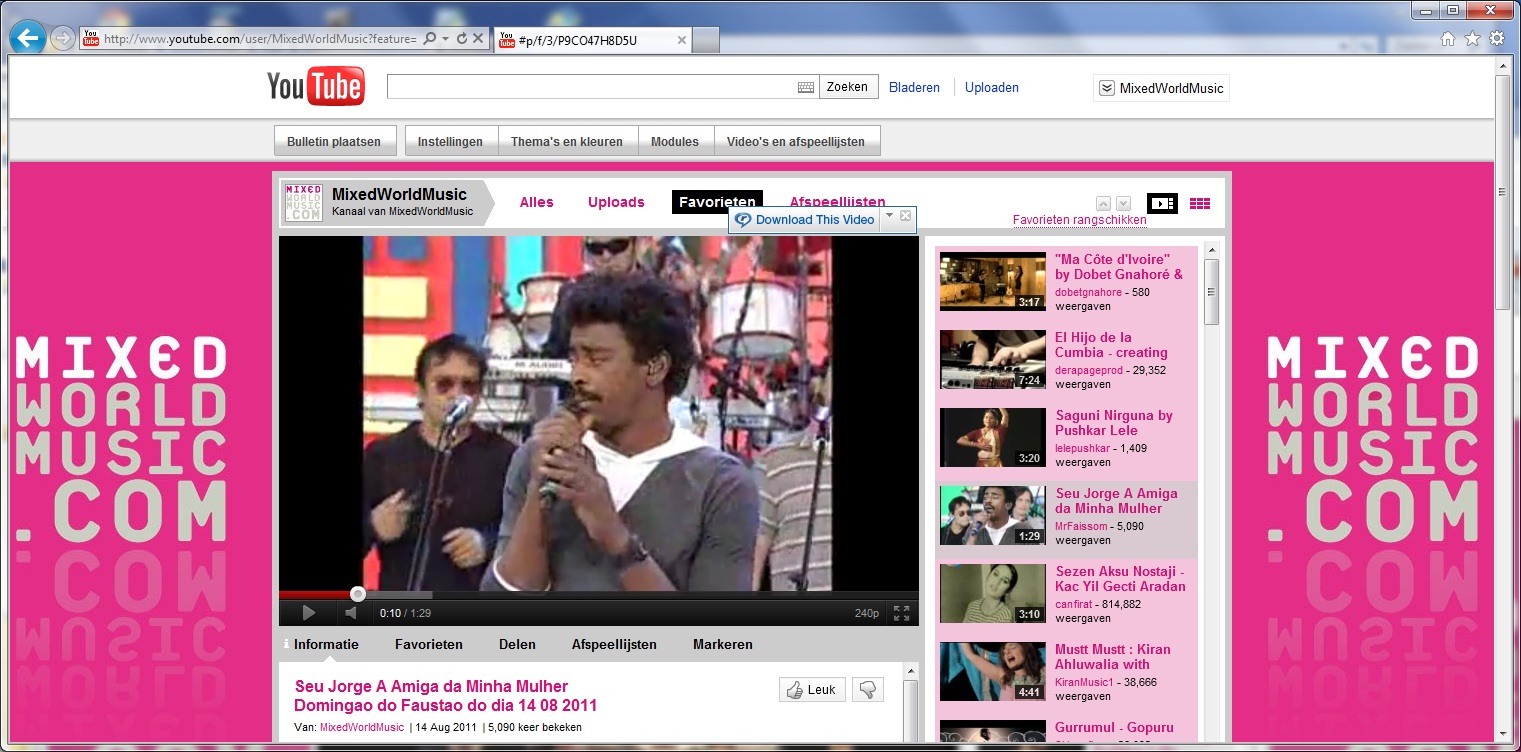Image resolution: width=1521 pixels, height=752 pixels.
Task: Click the thumbs-down dislike button
Action: click(x=868, y=690)
